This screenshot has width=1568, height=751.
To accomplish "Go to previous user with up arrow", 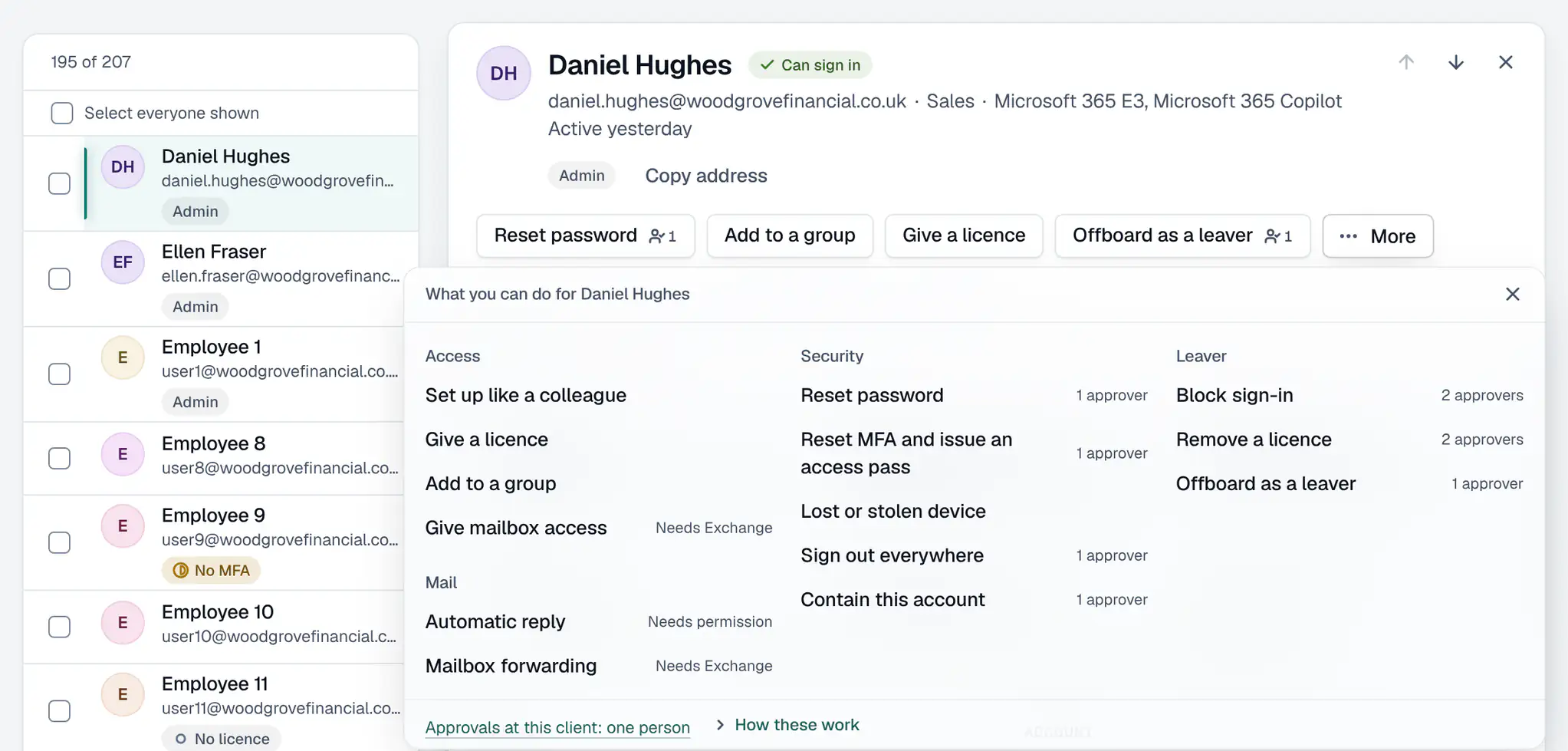I will click(1406, 62).
